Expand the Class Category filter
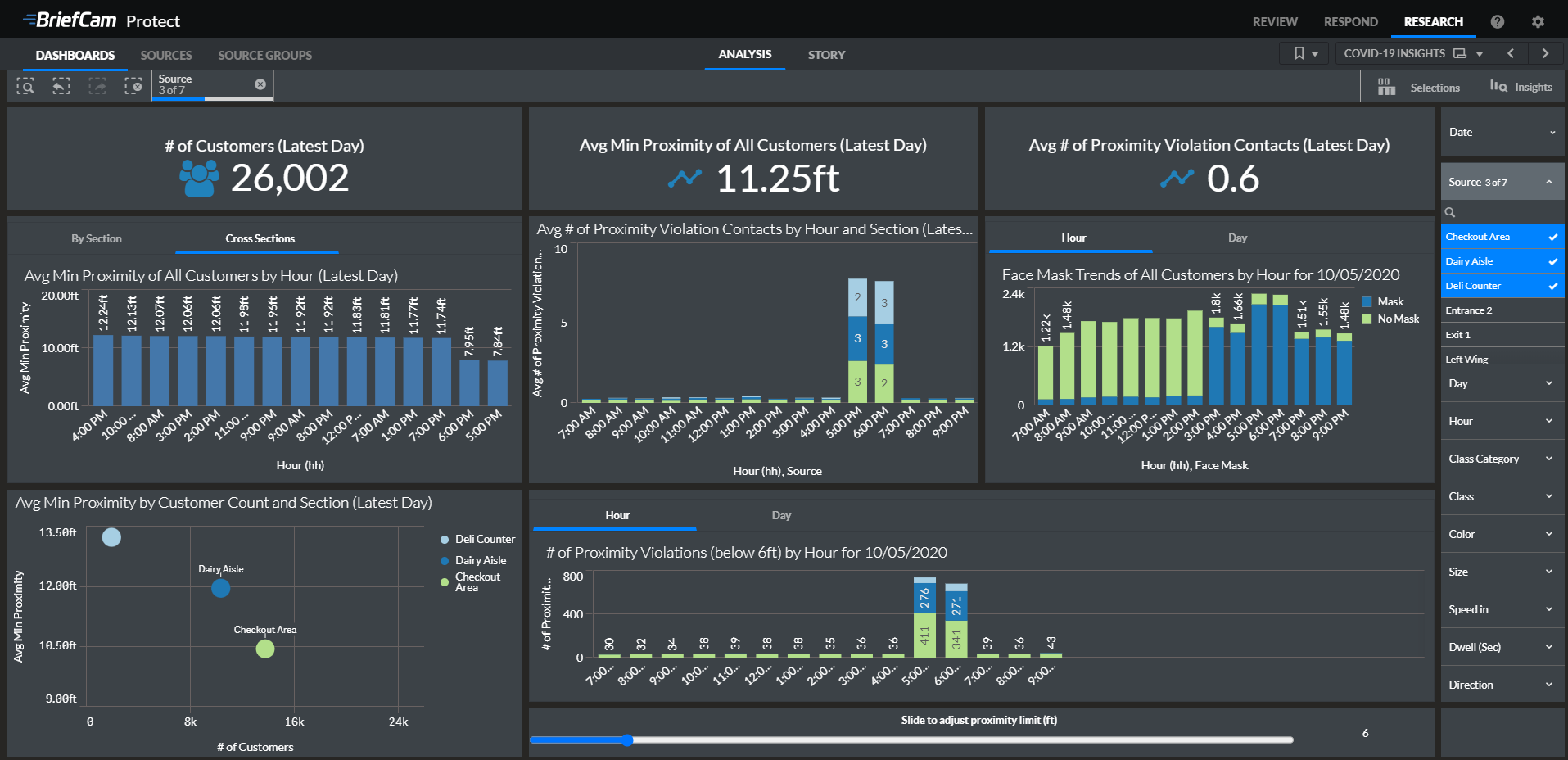This screenshot has width=1568, height=760. 1502,459
